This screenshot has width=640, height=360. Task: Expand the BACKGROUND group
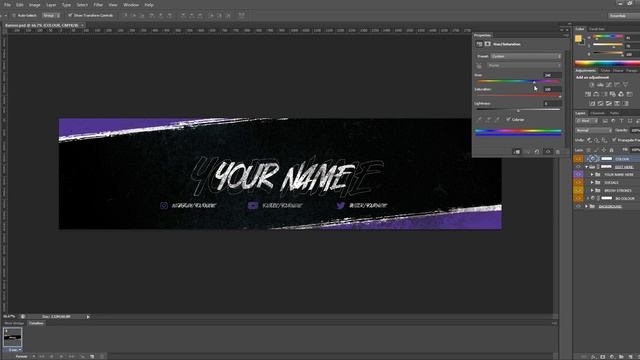[587, 206]
